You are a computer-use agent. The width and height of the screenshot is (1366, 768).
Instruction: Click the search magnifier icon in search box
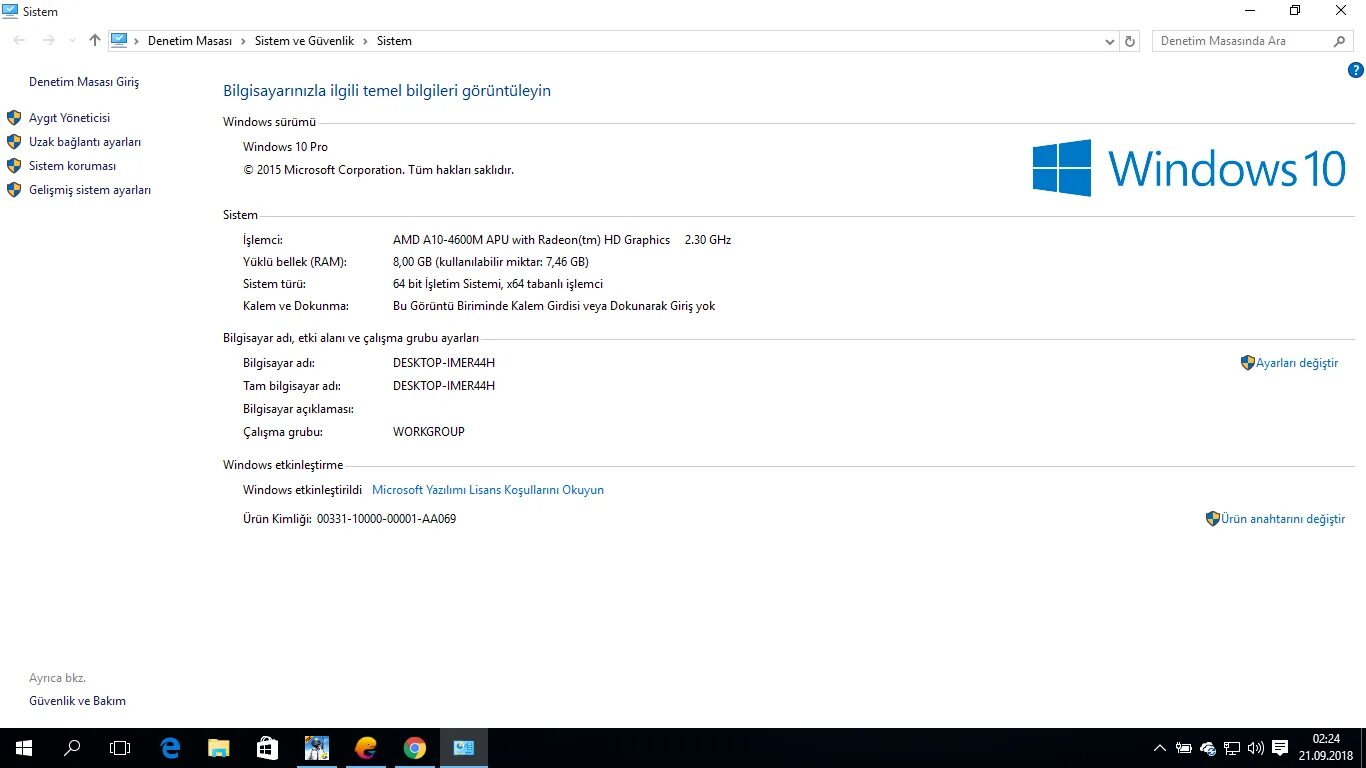(x=1340, y=41)
